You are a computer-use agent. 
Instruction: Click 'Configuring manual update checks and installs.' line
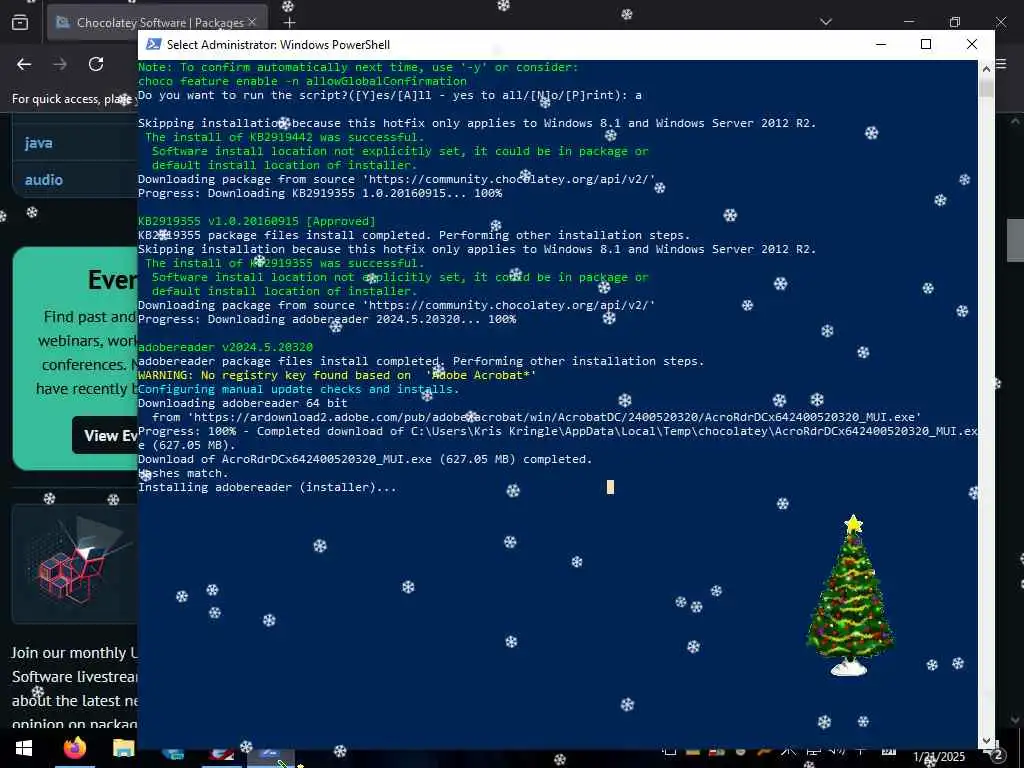[298, 389]
